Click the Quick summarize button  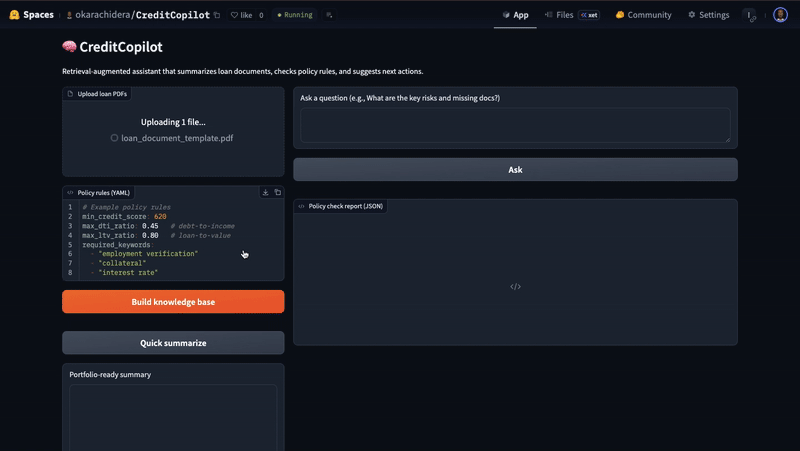click(x=173, y=343)
